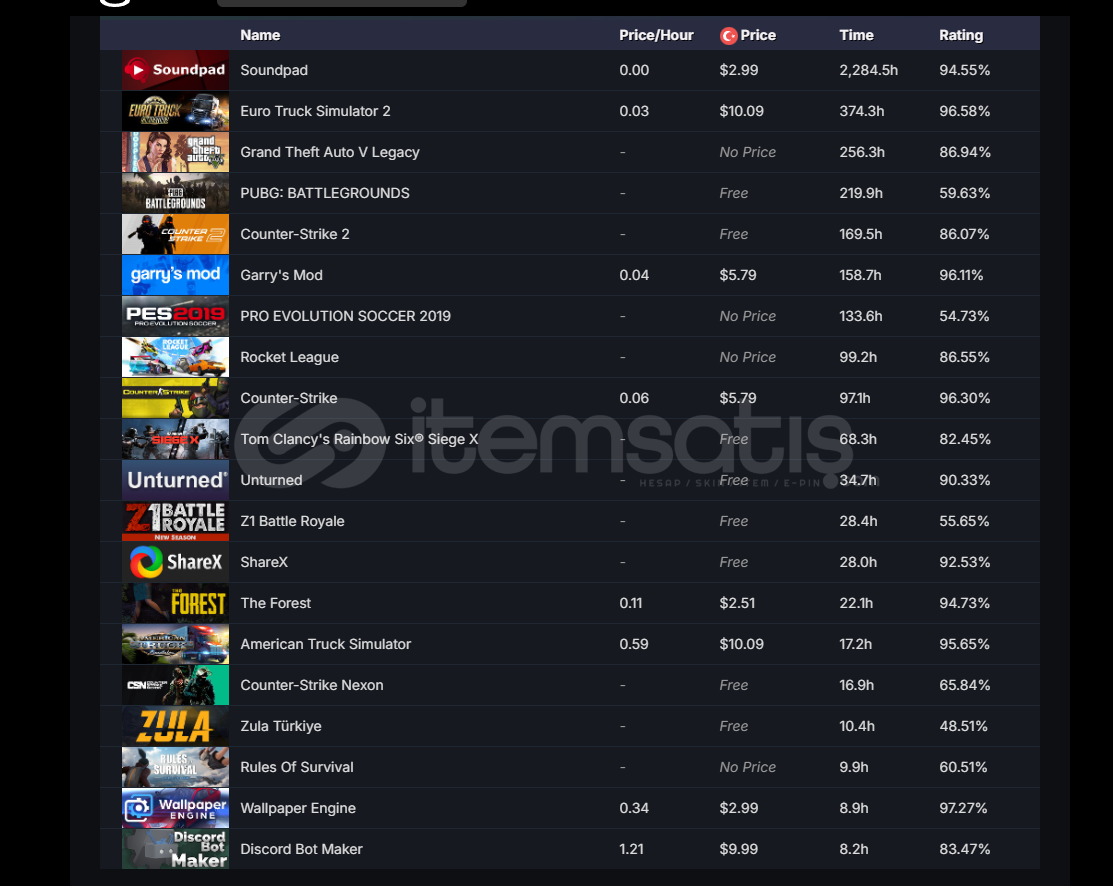Select the Euro Truck Simulator 2 name

315,111
